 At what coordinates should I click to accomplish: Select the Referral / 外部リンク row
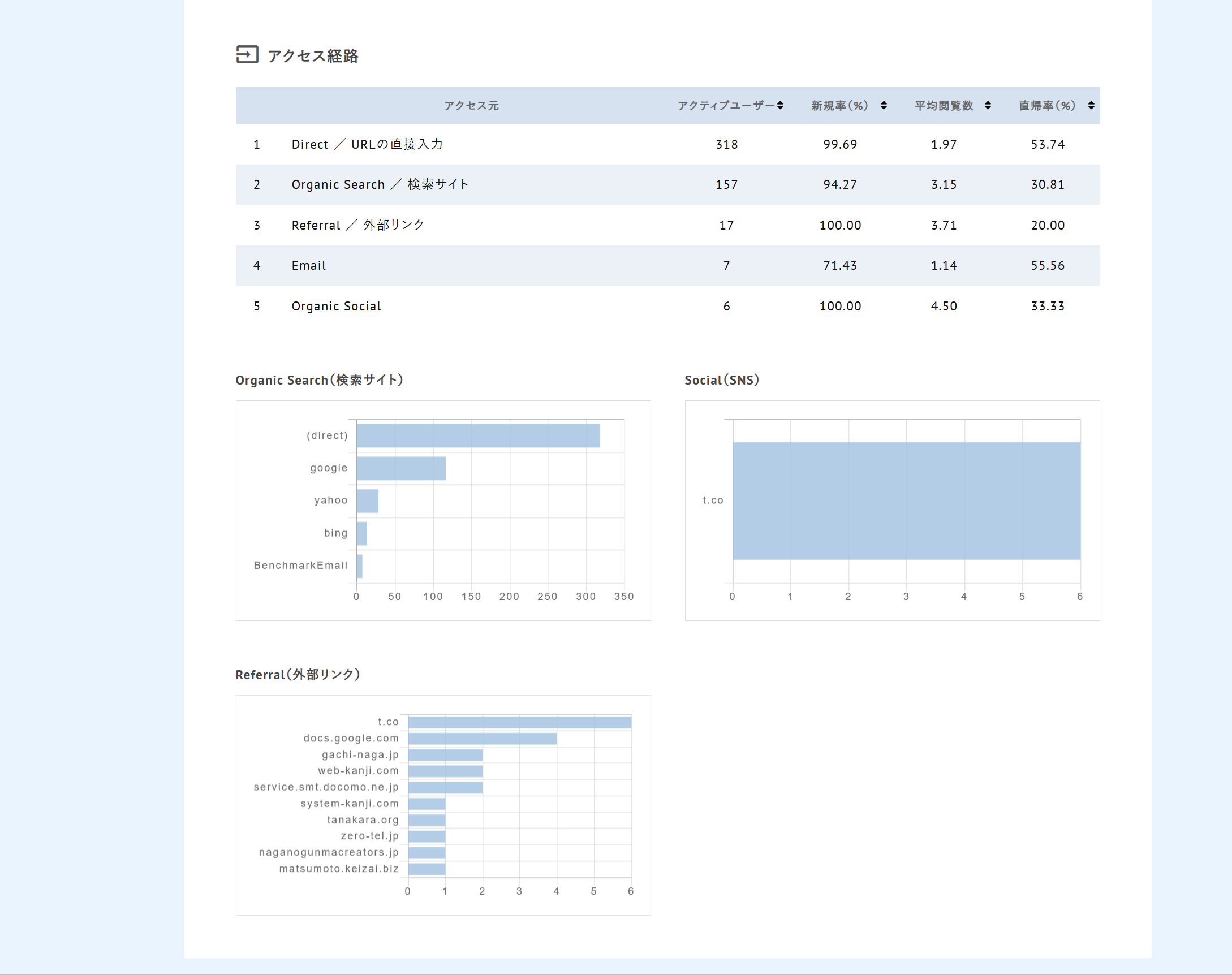[358, 226]
